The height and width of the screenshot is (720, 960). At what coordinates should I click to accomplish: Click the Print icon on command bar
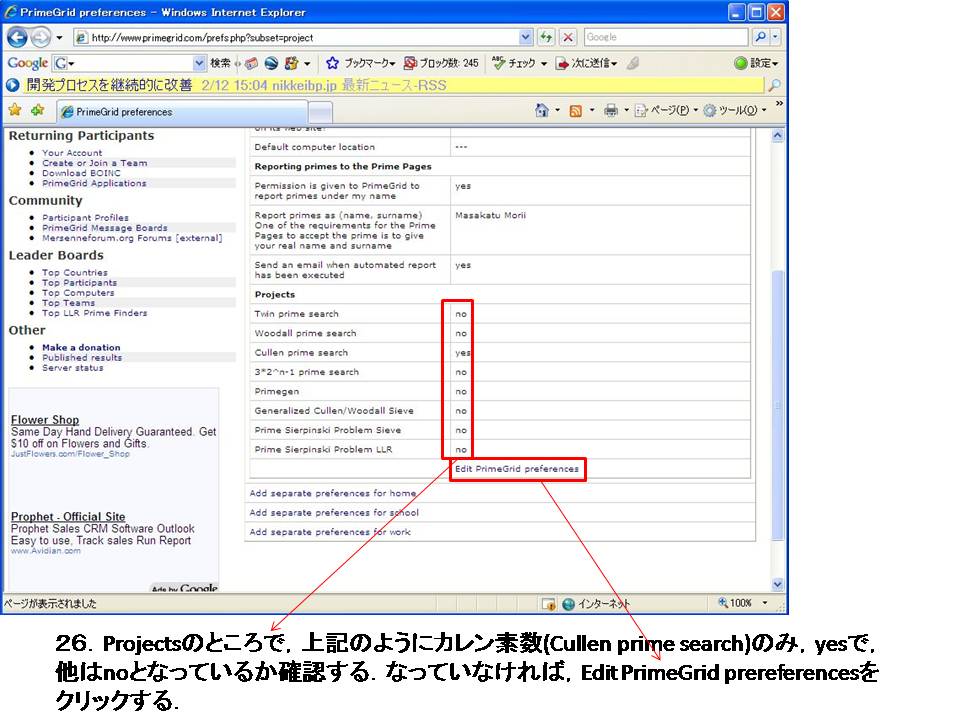[610, 110]
